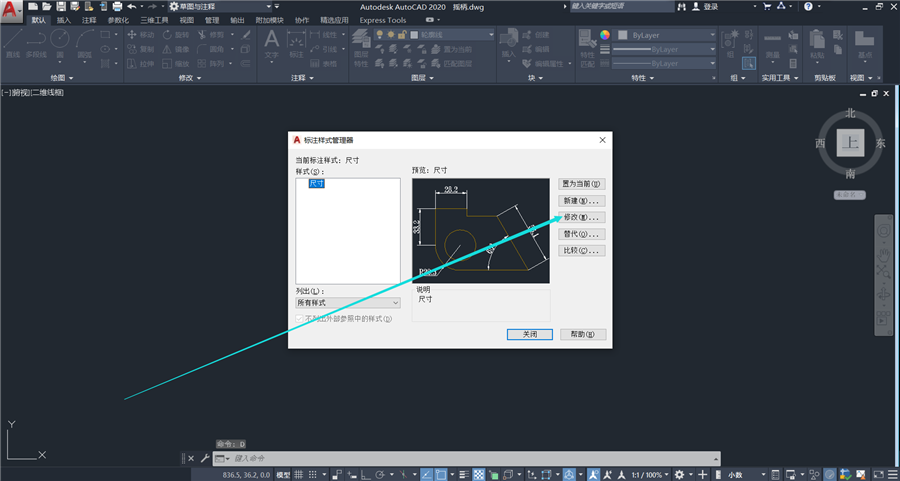Open the Layer Properties (图层特性) icon

click(360, 48)
